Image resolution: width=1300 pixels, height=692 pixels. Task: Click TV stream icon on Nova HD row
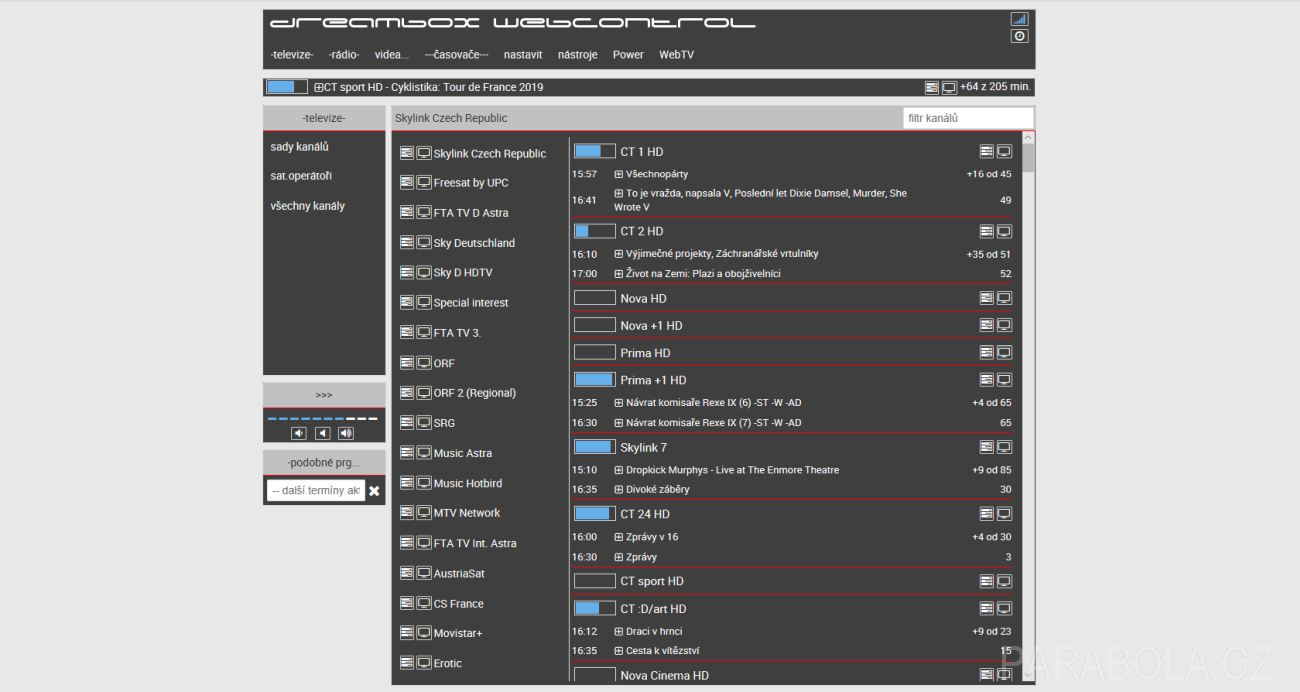(1004, 299)
